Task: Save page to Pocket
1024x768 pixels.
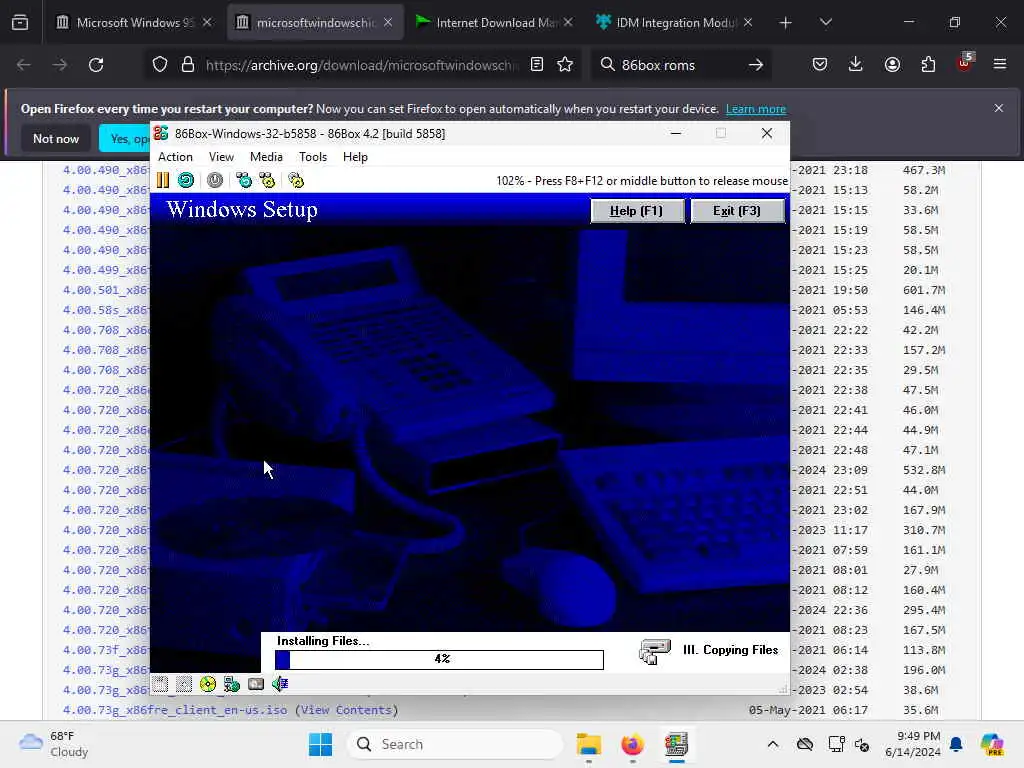Action: coord(820,65)
